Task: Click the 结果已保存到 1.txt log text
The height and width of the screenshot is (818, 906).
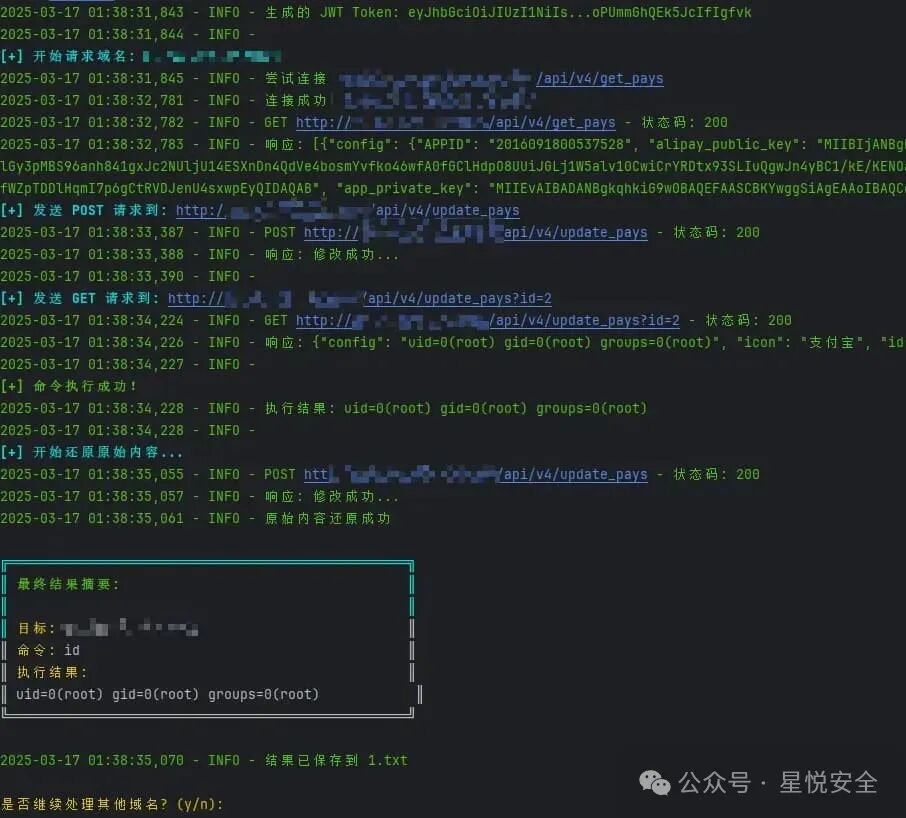Action: click(x=336, y=760)
